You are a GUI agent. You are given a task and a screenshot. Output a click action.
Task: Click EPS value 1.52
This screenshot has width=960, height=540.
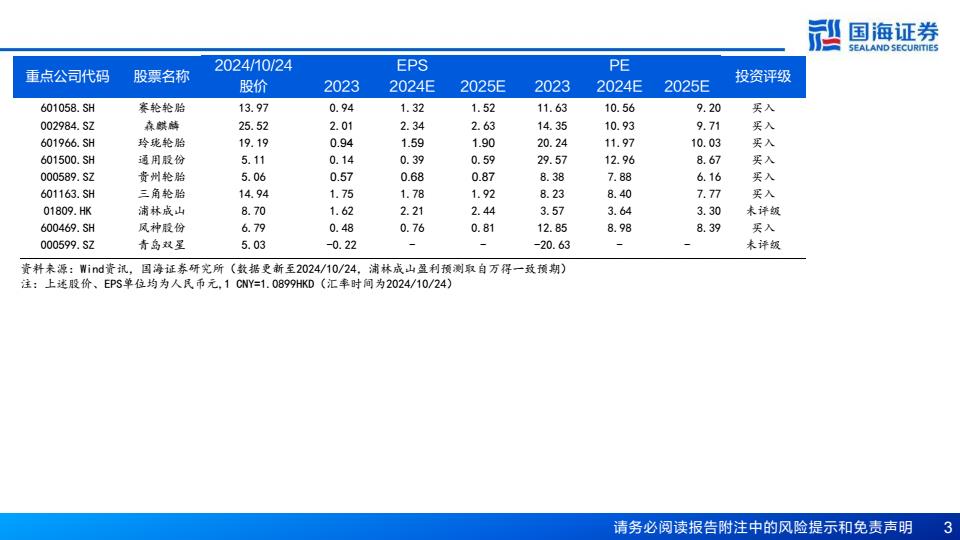pos(483,108)
